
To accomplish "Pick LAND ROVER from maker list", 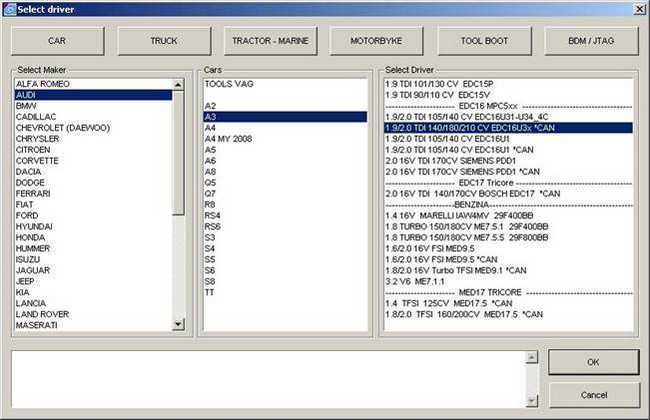I will coord(42,314).
